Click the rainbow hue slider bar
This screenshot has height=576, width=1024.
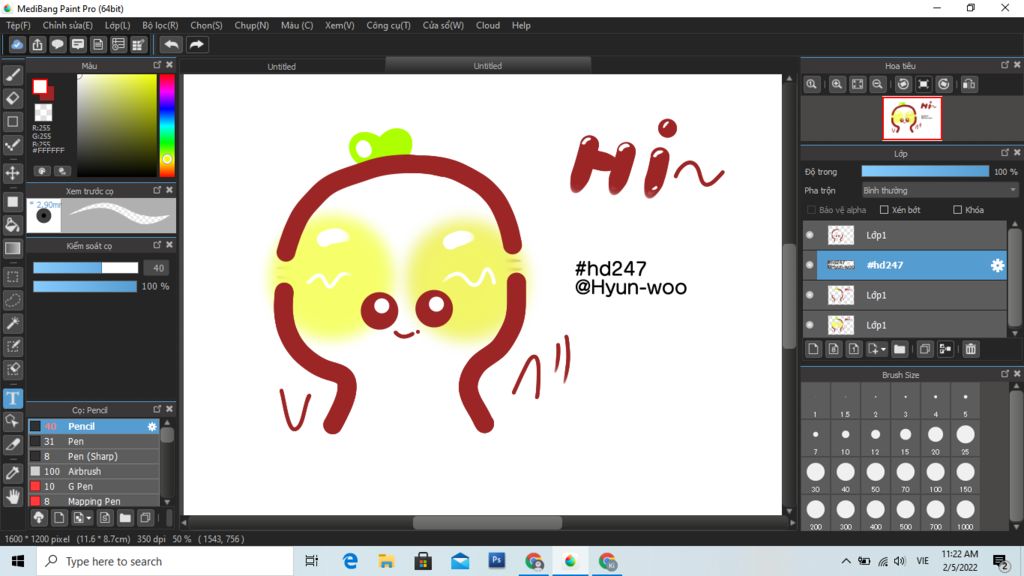167,125
